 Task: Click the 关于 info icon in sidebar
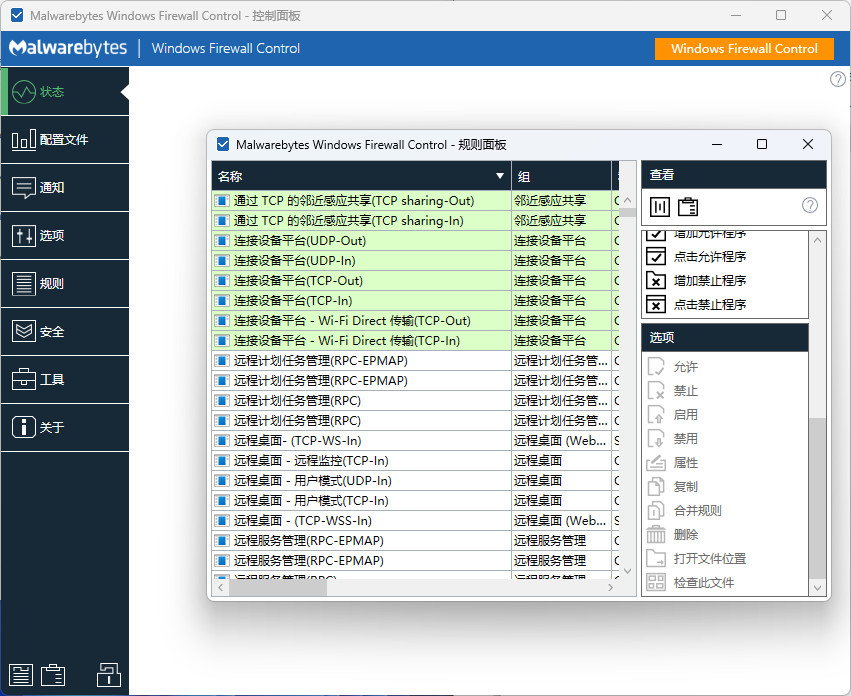click(x=24, y=427)
